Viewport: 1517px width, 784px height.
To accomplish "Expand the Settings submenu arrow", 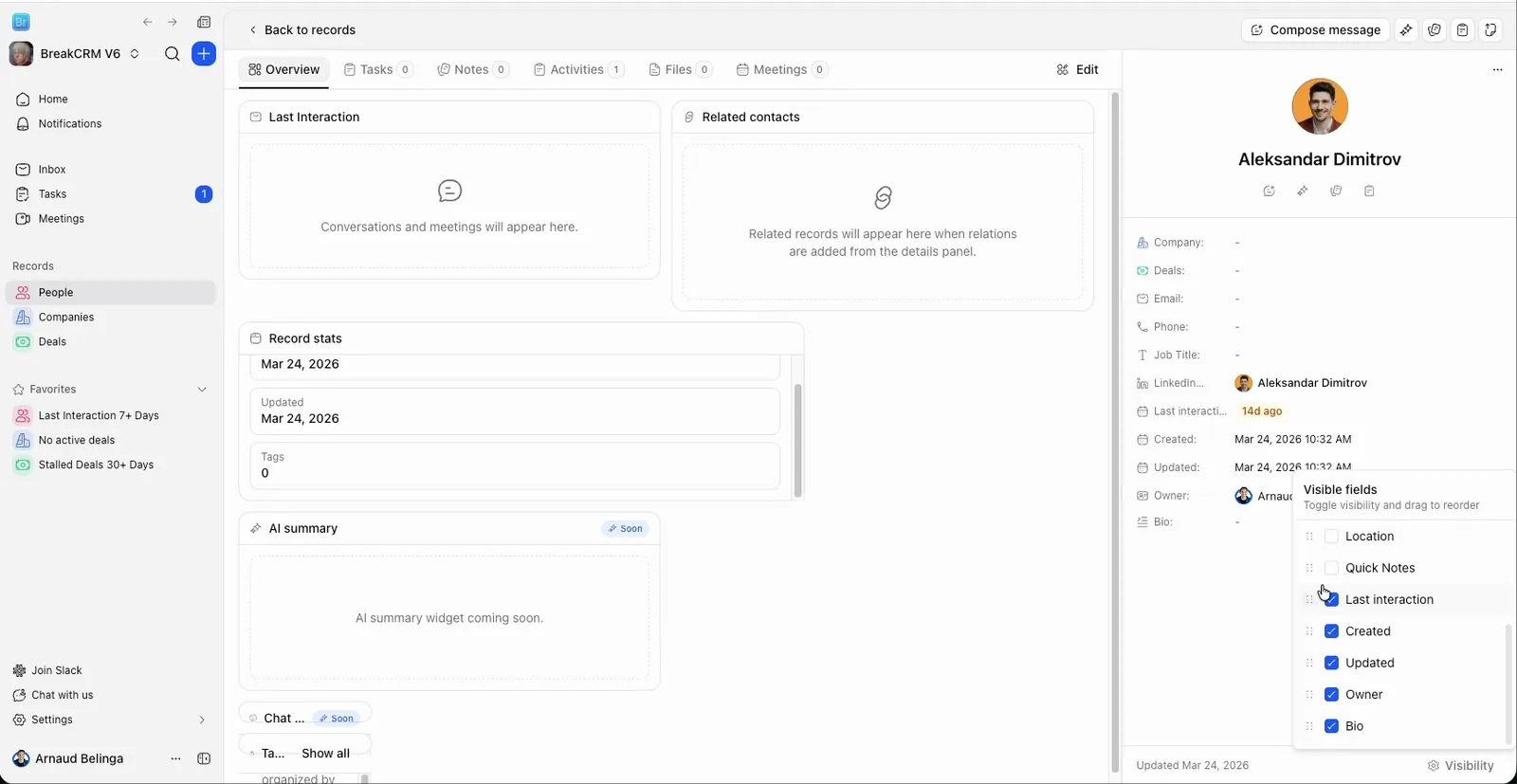I will (x=202, y=720).
